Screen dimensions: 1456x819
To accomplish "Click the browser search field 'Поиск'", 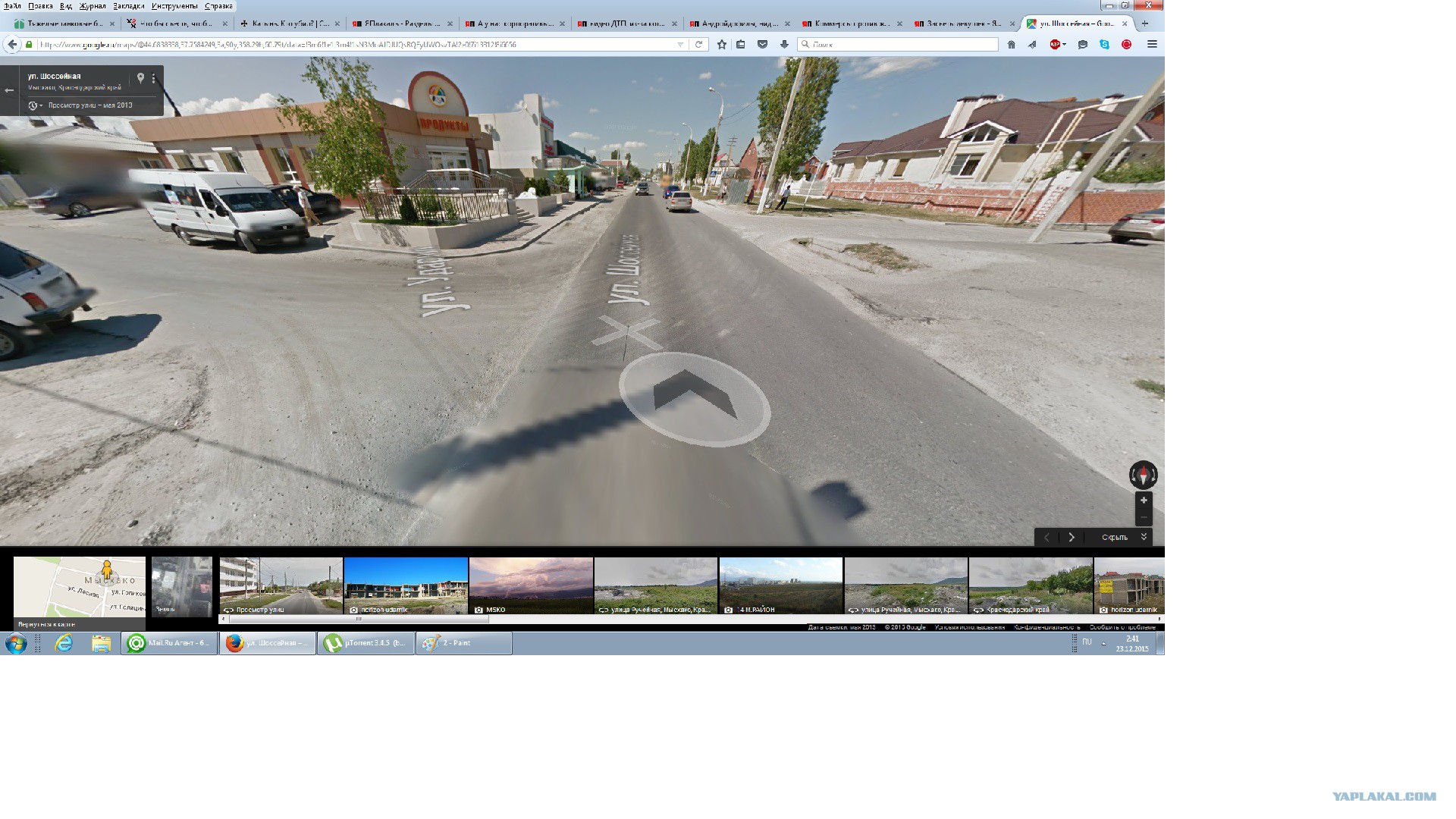I will click(899, 45).
